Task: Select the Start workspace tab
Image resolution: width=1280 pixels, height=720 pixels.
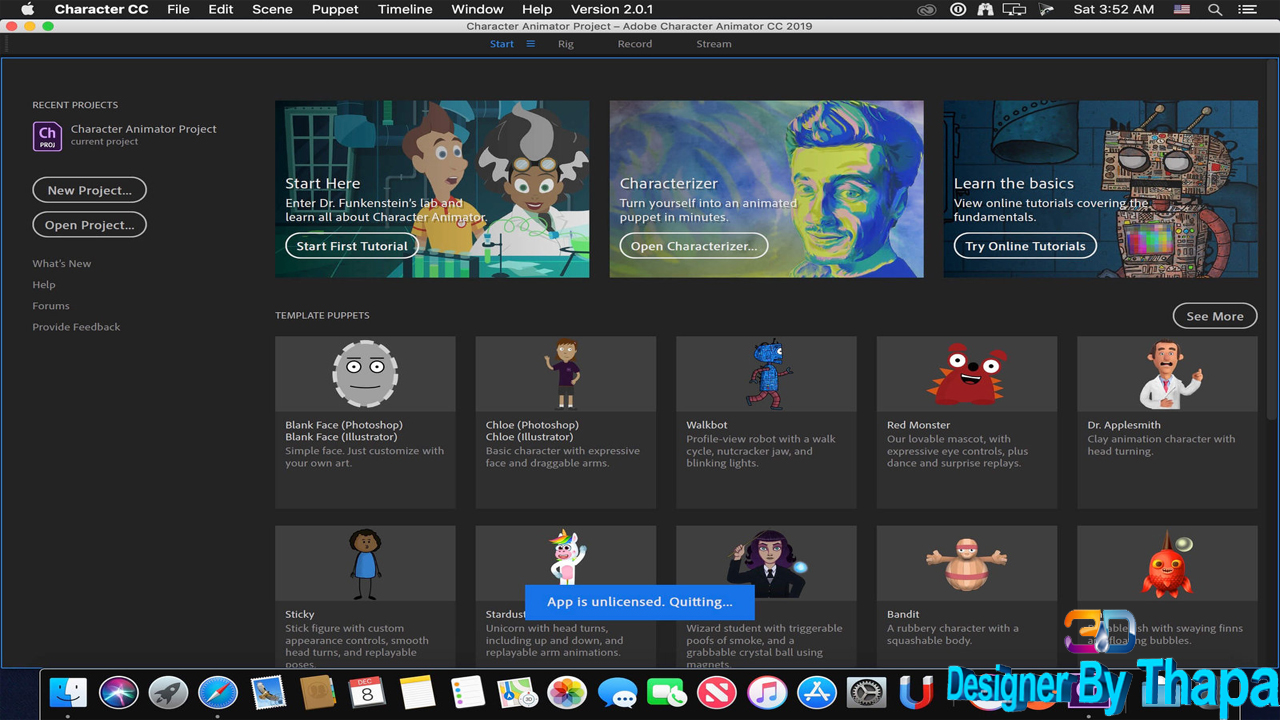Action: point(502,44)
